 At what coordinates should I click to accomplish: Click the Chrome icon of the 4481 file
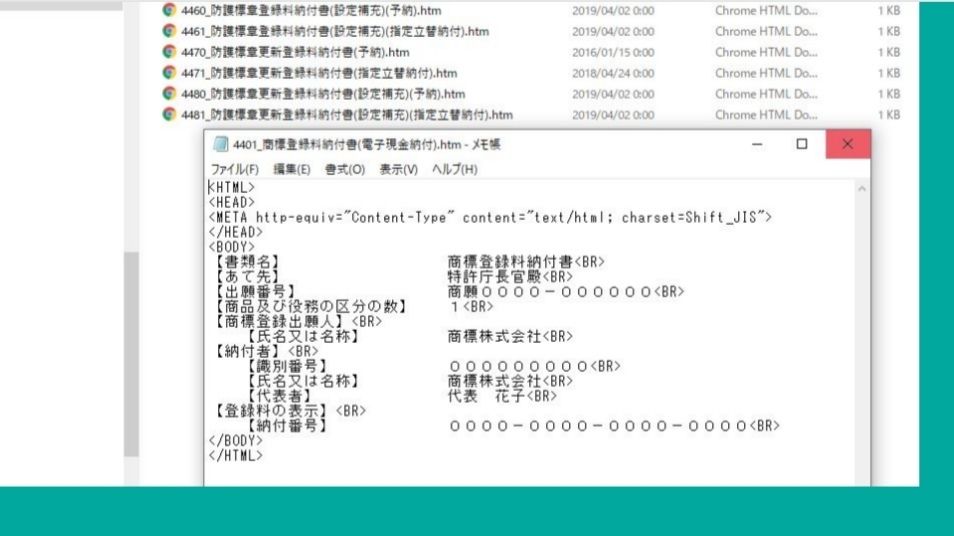[170, 114]
